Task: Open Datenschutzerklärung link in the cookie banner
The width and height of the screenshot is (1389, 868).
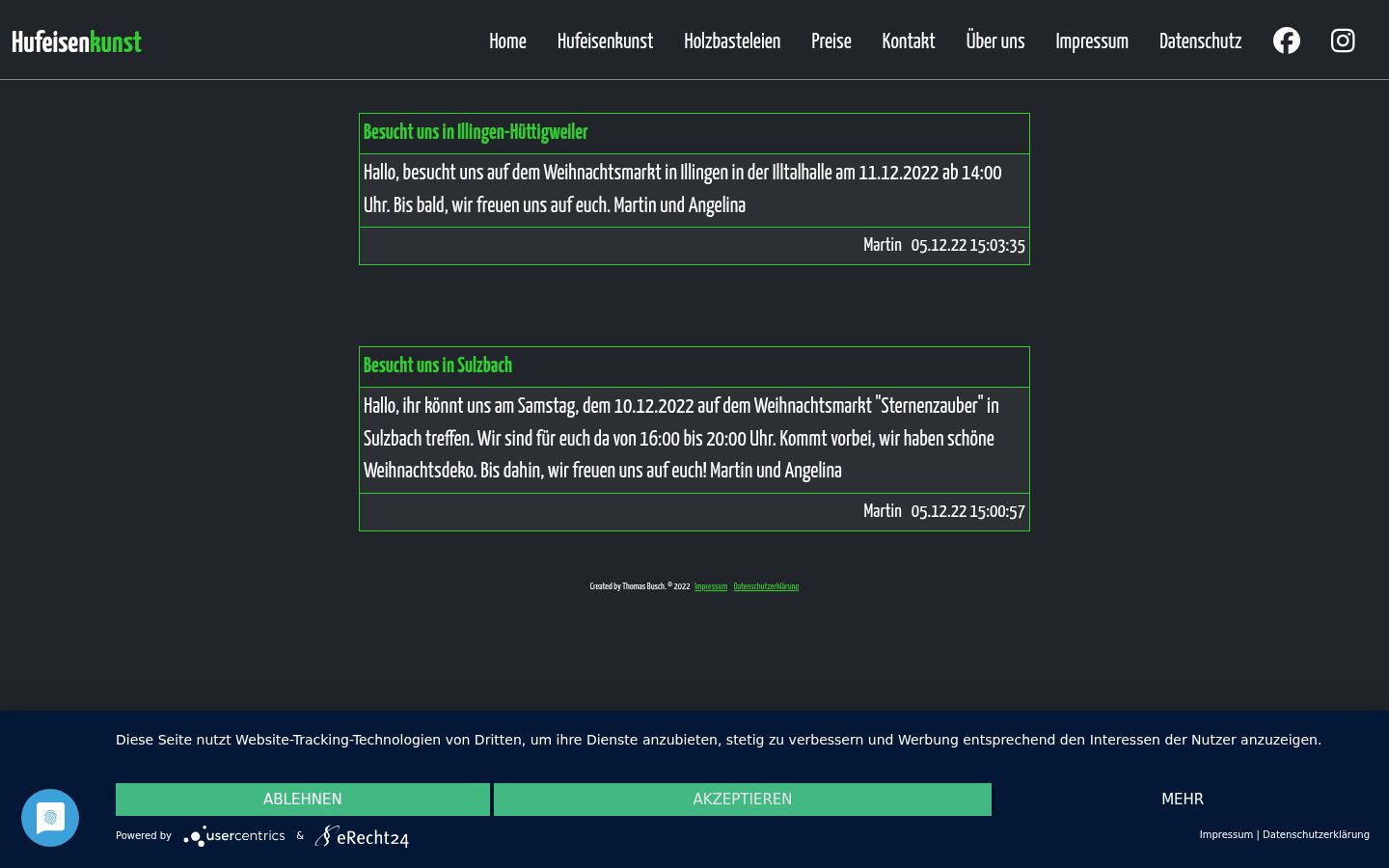Action: click(1316, 835)
